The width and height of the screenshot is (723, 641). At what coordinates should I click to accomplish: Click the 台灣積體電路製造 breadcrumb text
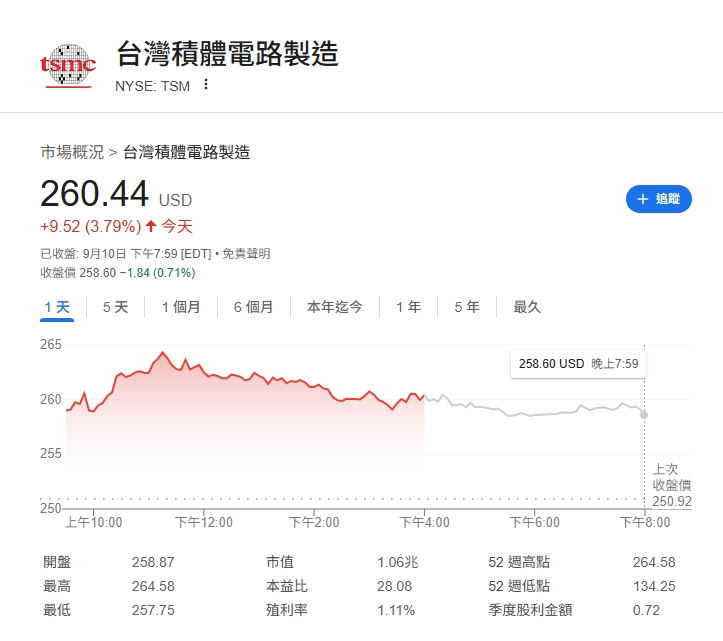(x=186, y=153)
